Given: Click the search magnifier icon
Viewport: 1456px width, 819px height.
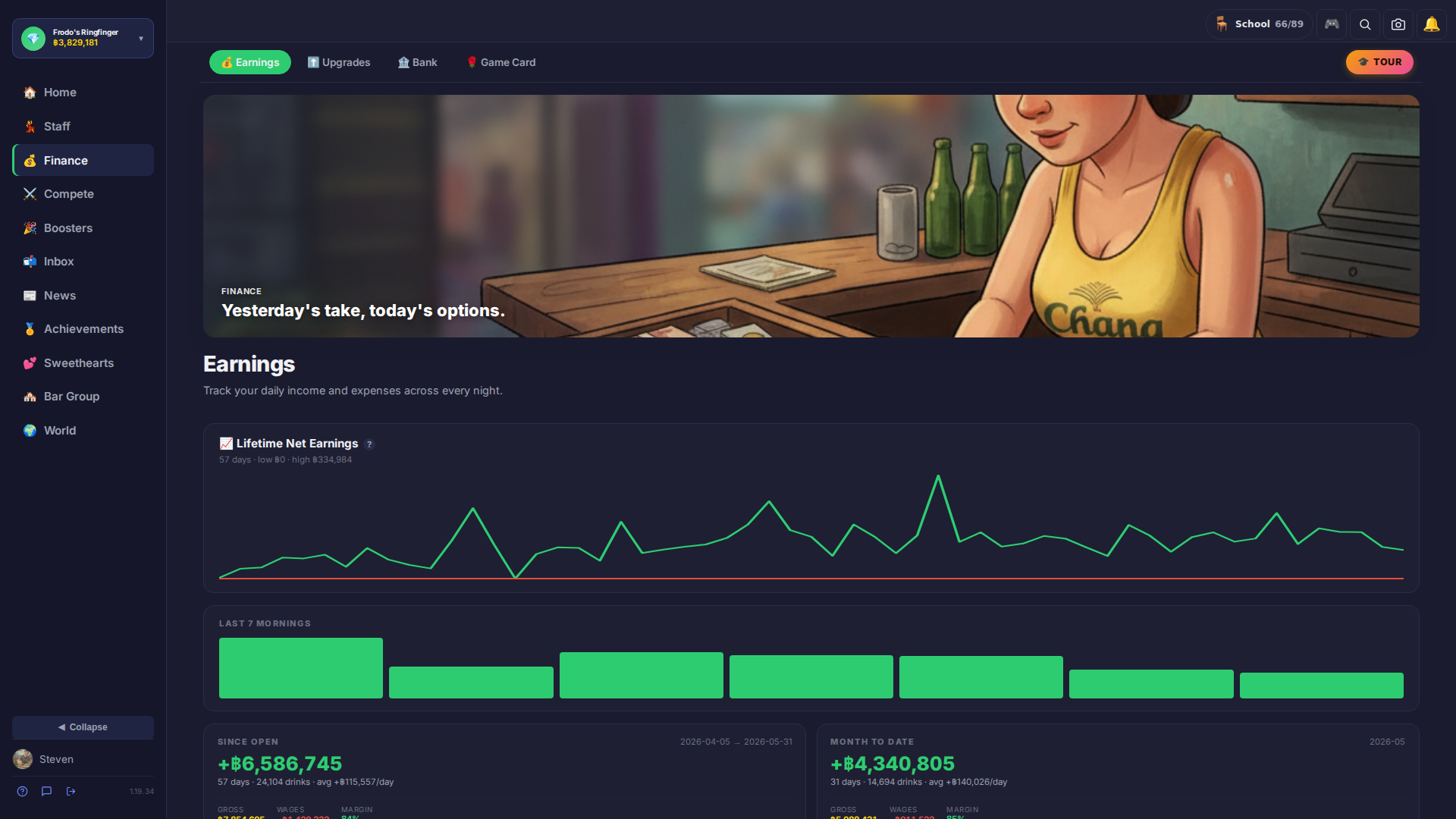Looking at the screenshot, I should [1365, 24].
